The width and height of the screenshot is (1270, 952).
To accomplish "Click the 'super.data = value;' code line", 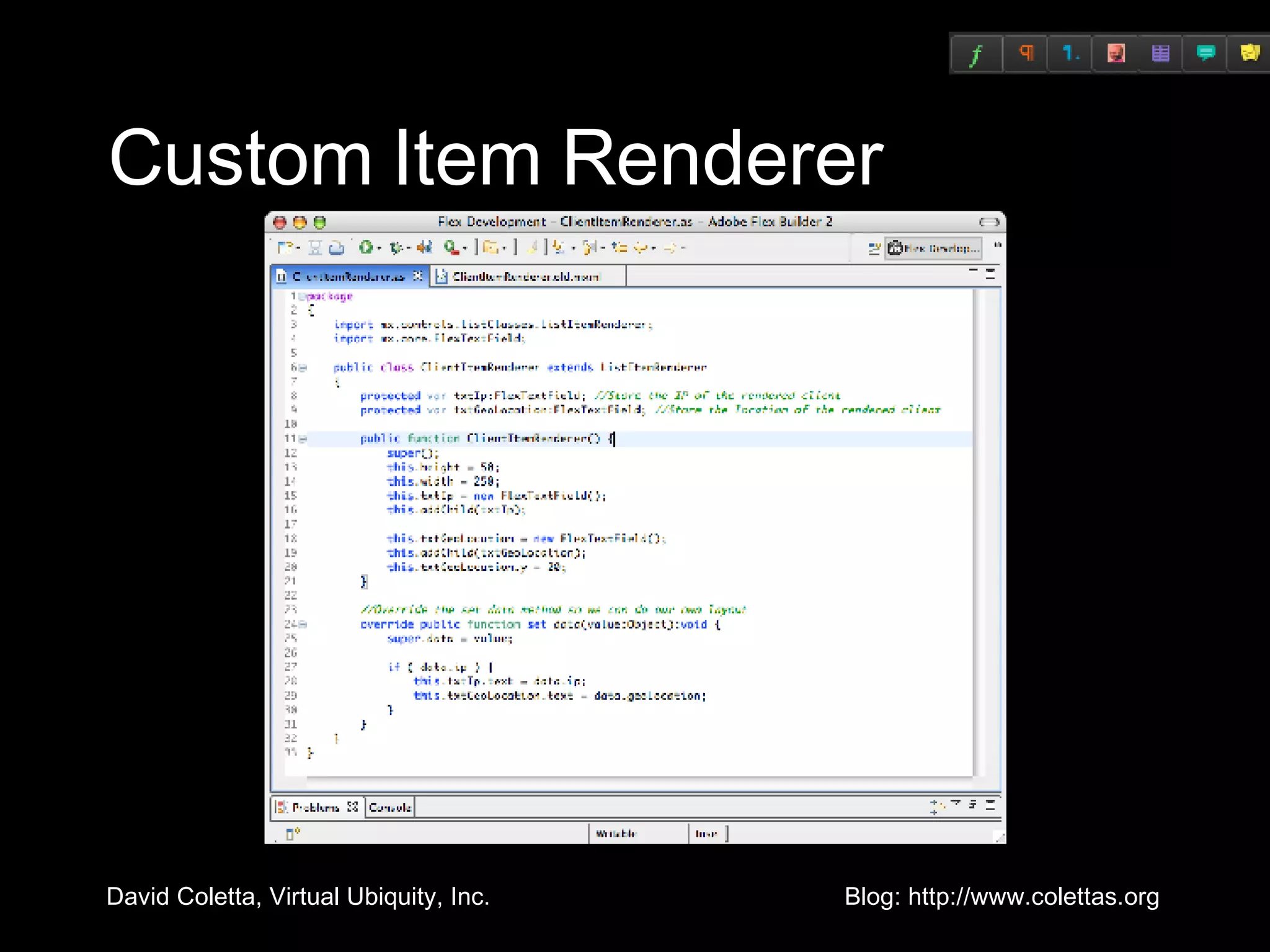I will [450, 639].
